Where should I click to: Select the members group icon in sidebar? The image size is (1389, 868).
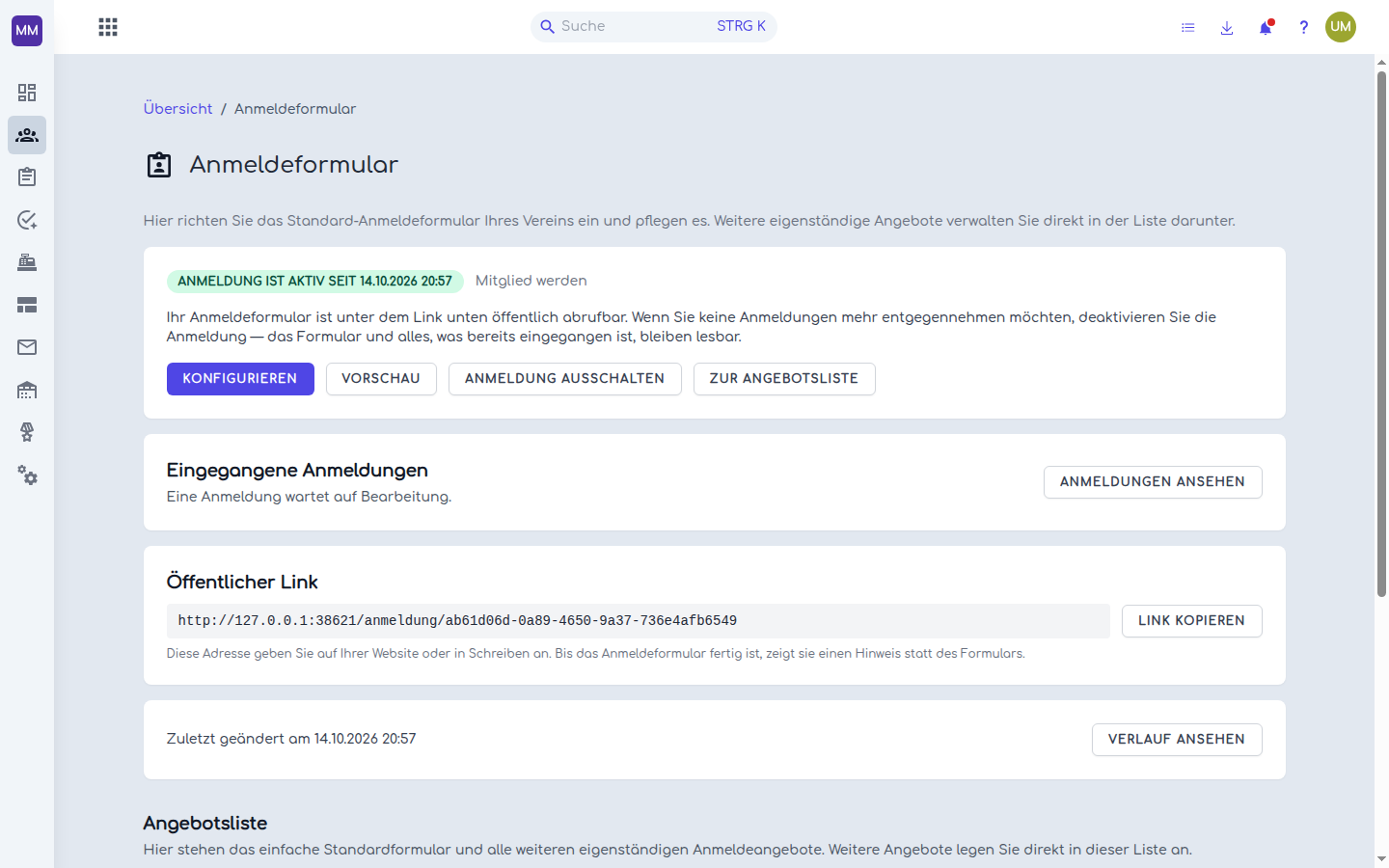[x=27, y=135]
